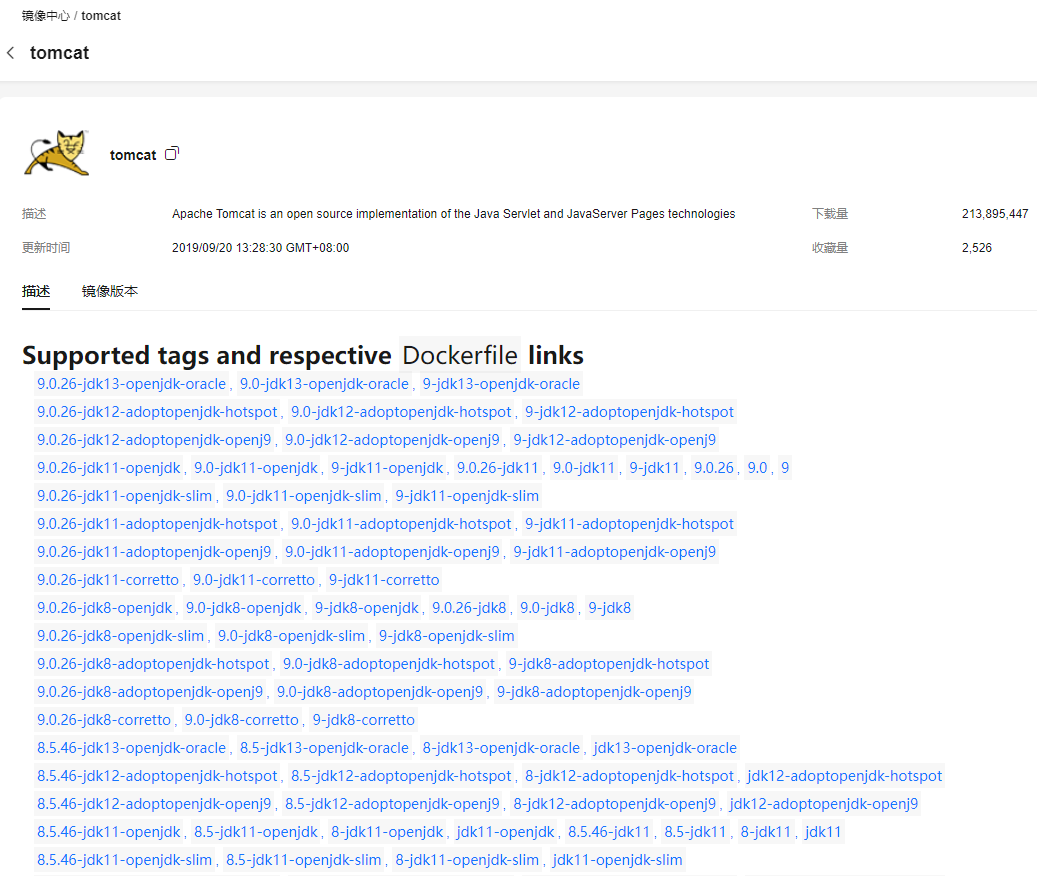Open the 9-jdk13-openjdk-oracle tag link
This screenshot has height=876, width=1037.
(x=501, y=384)
